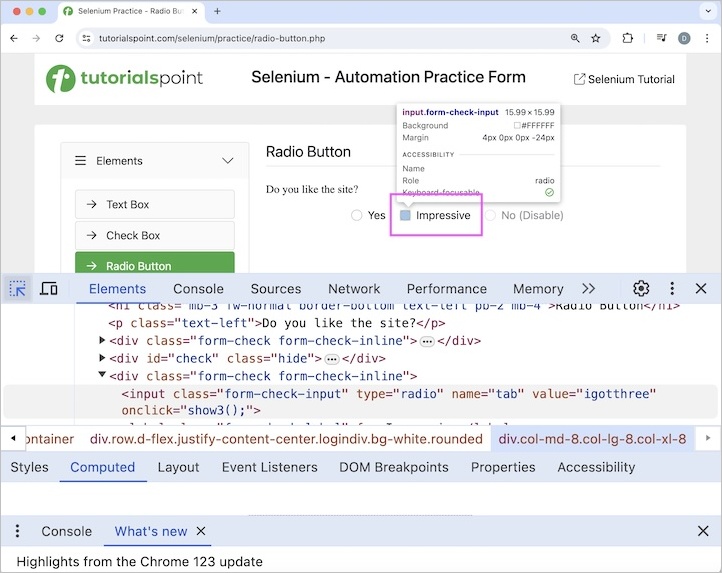Open DevTools settings gear
The image size is (722, 573).
641,289
